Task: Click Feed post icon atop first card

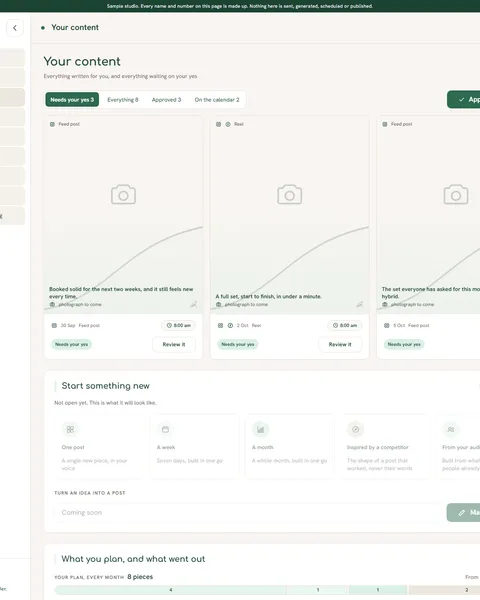Action: tap(52, 124)
